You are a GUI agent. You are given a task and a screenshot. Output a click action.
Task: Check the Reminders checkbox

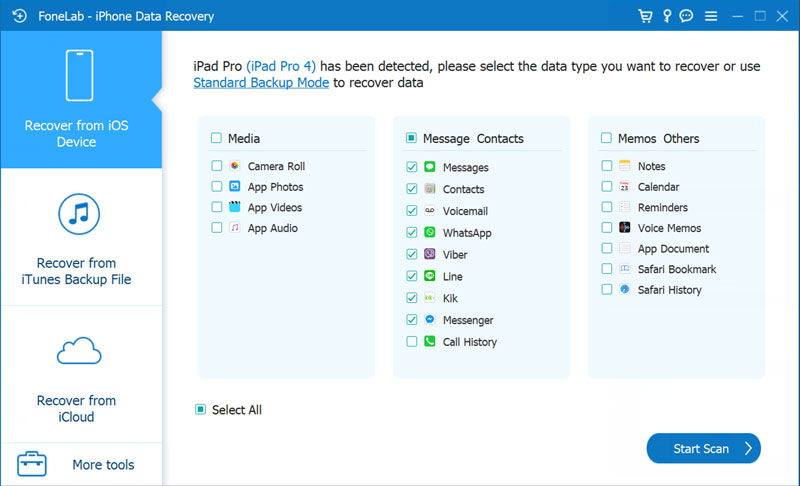607,207
